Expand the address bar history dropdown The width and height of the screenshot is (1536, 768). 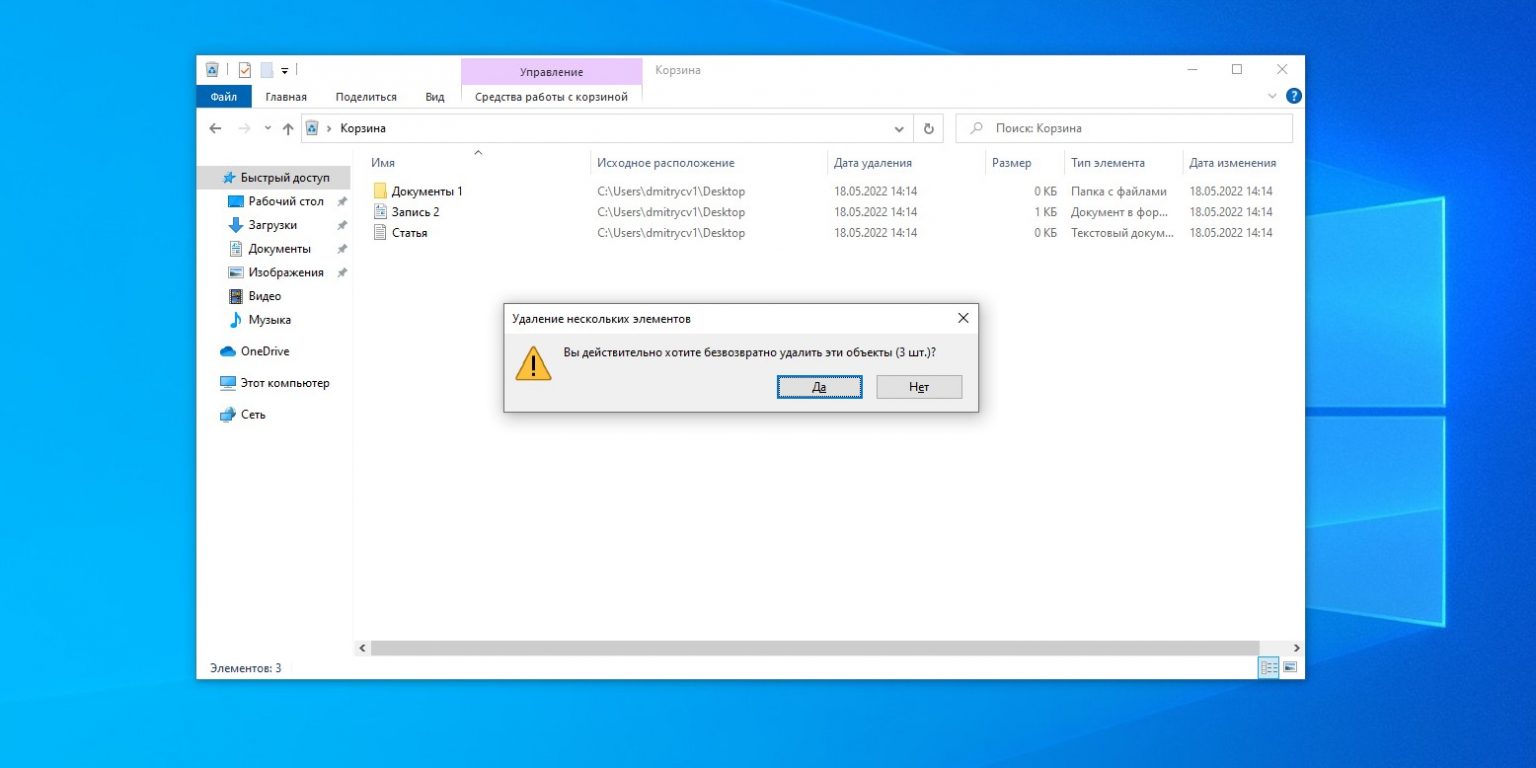[898, 128]
